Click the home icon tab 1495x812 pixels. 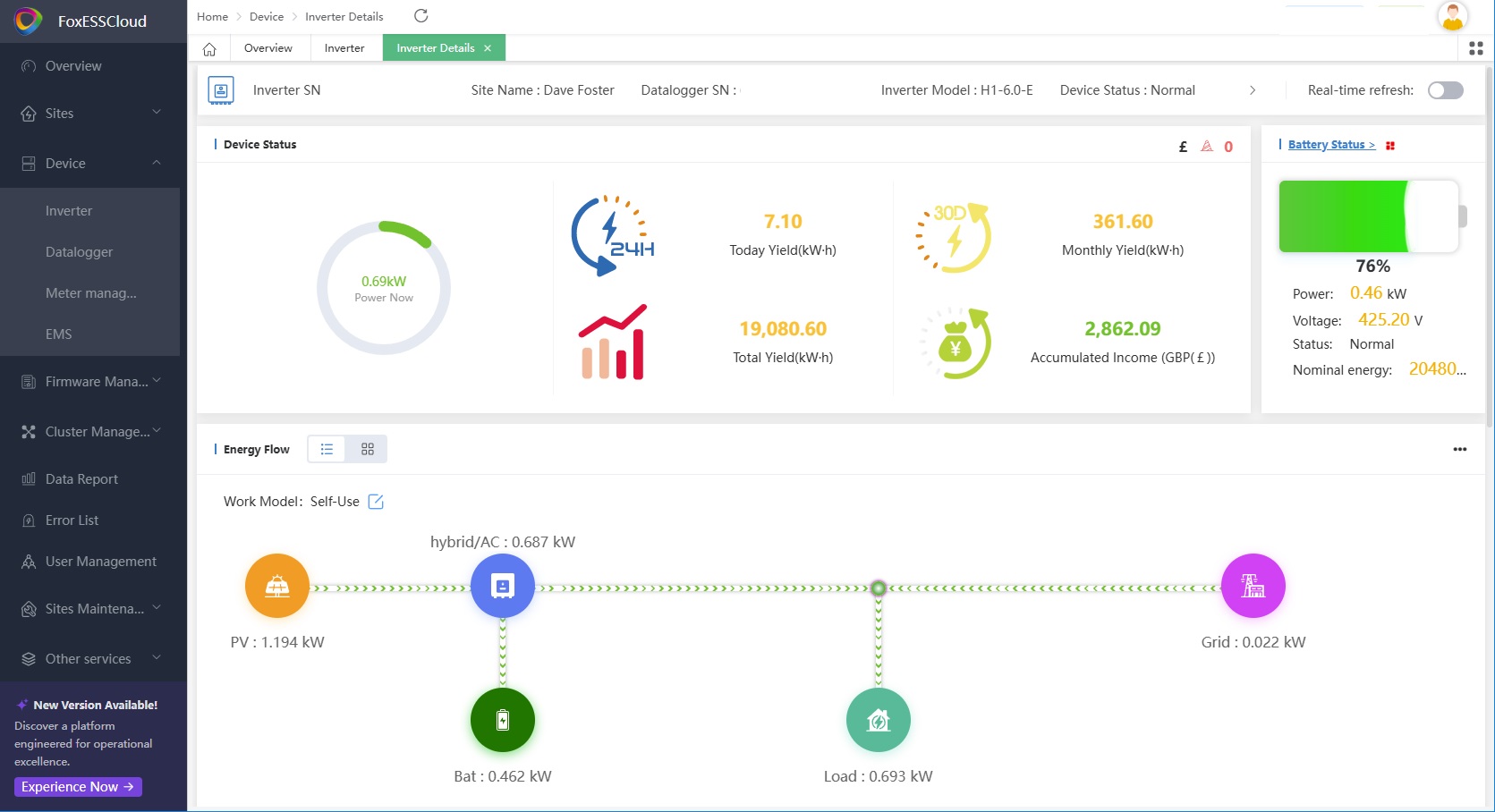click(209, 48)
